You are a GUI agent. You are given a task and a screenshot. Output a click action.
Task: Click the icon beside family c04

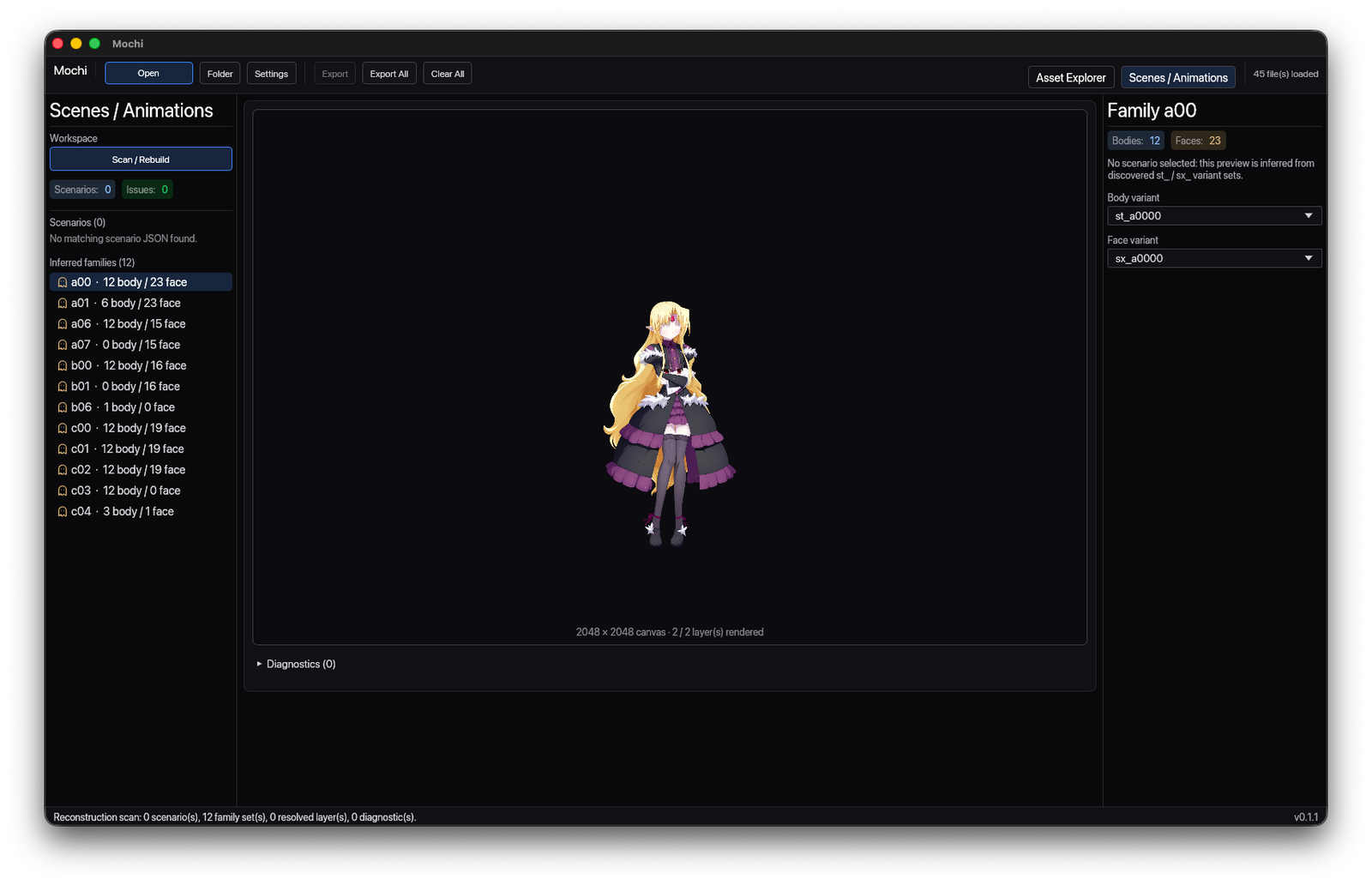(x=63, y=512)
